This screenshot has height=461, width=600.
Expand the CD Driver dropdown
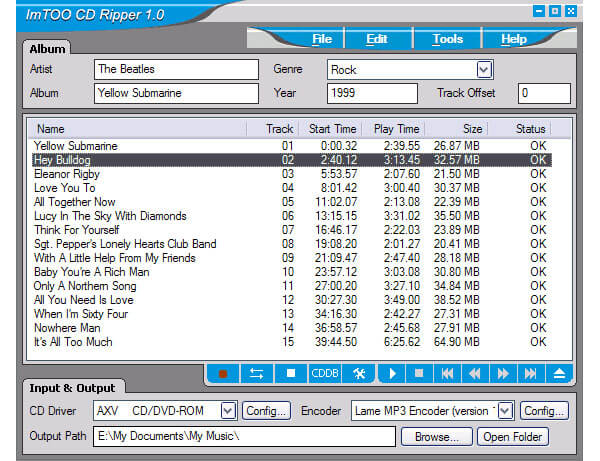(x=228, y=411)
